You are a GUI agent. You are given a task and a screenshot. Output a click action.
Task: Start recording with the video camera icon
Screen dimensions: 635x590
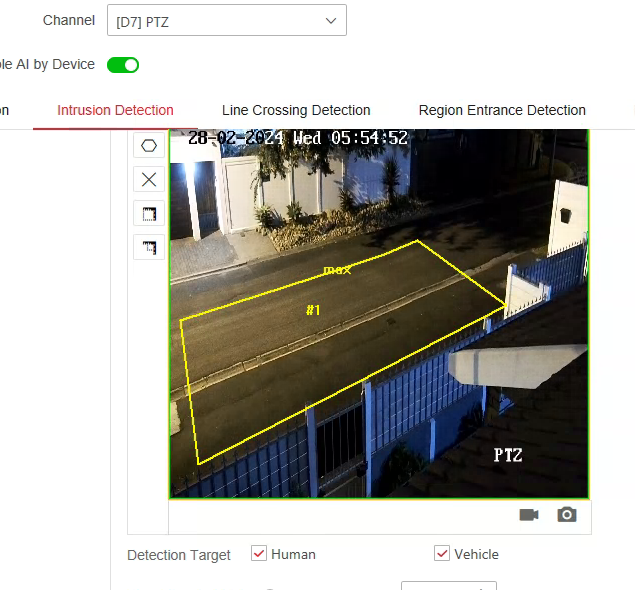pyautogui.click(x=529, y=515)
